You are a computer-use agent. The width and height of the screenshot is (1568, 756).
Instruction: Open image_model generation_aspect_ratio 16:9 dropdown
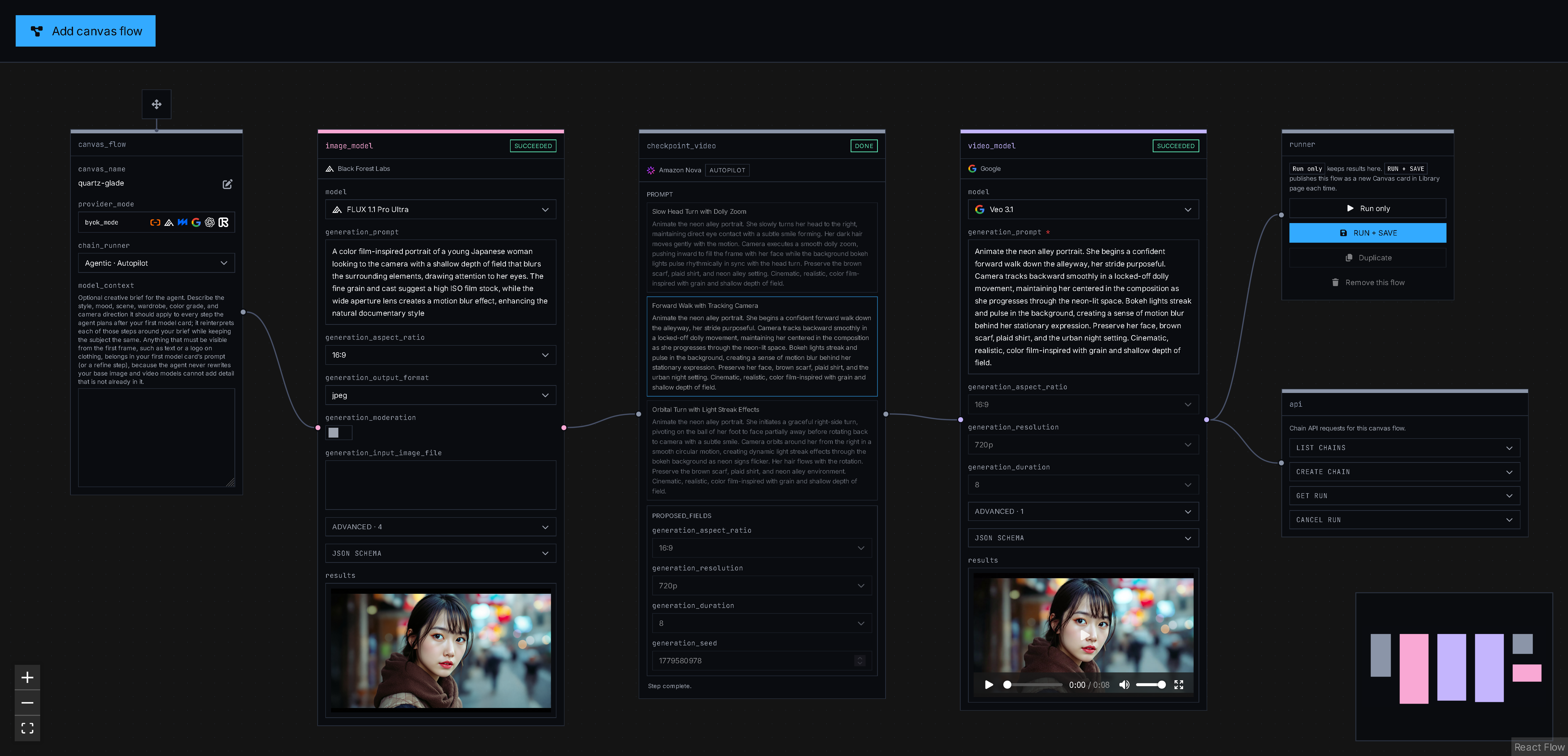[x=441, y=355]
